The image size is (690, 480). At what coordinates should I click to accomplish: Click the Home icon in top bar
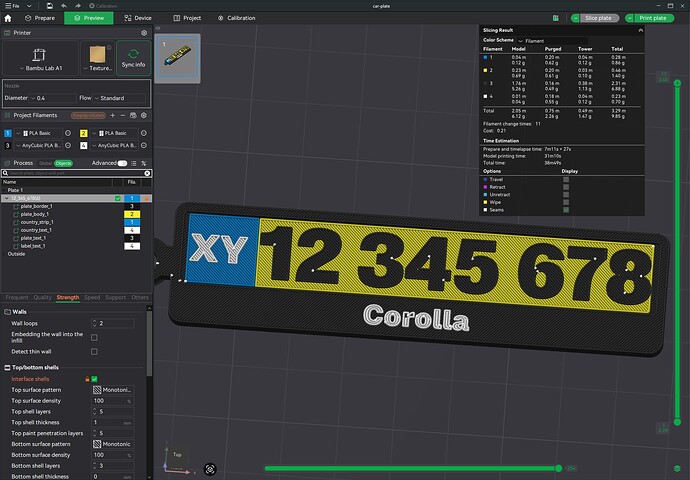[x=8, y=18]
